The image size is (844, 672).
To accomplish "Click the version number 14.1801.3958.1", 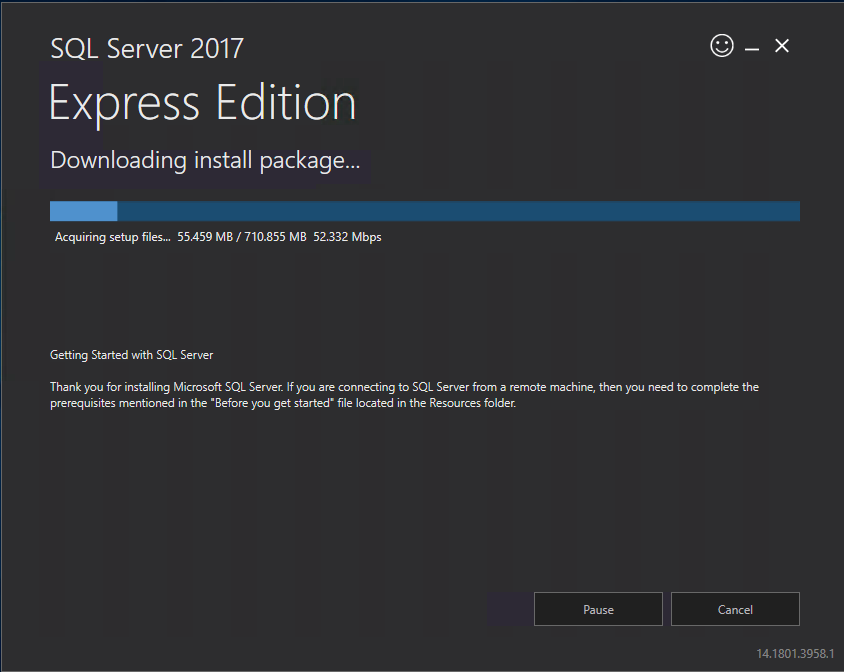I will click(x=795, y=654).
